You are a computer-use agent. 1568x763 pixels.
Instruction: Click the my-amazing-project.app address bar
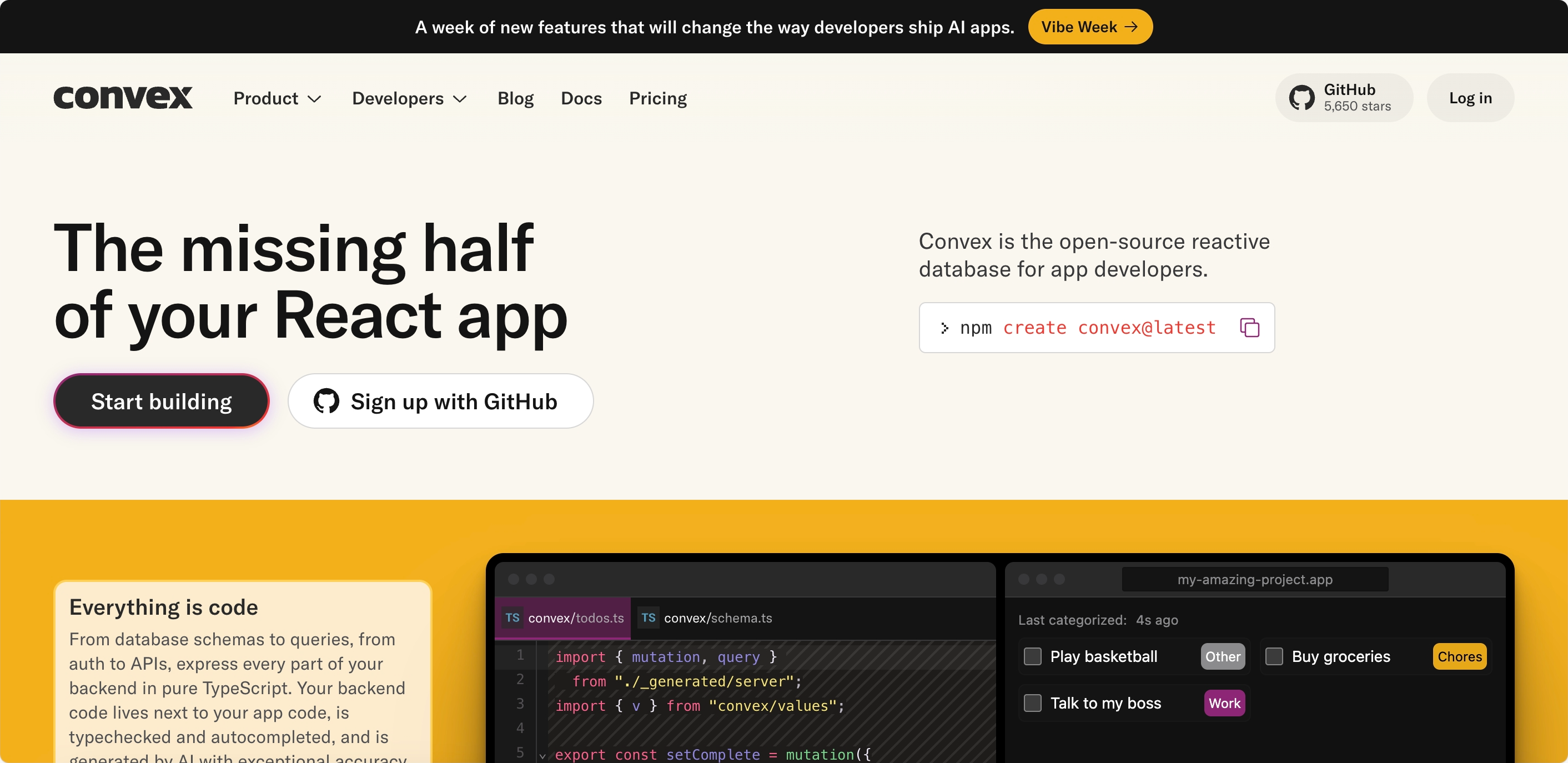(x=1255, y=579)
